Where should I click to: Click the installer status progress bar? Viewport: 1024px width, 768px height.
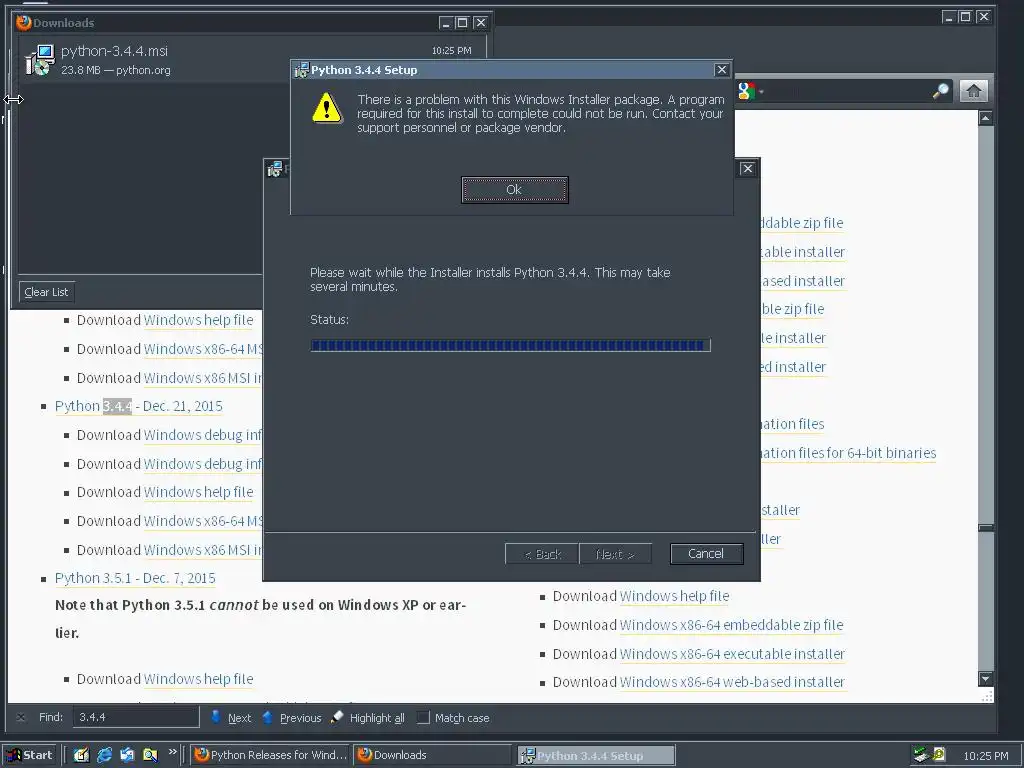510,345
